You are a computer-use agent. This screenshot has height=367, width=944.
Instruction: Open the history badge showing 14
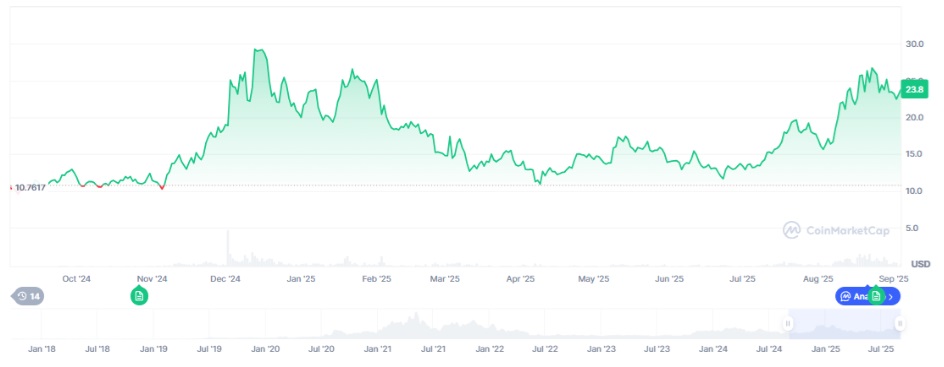(x=28, y=296)
